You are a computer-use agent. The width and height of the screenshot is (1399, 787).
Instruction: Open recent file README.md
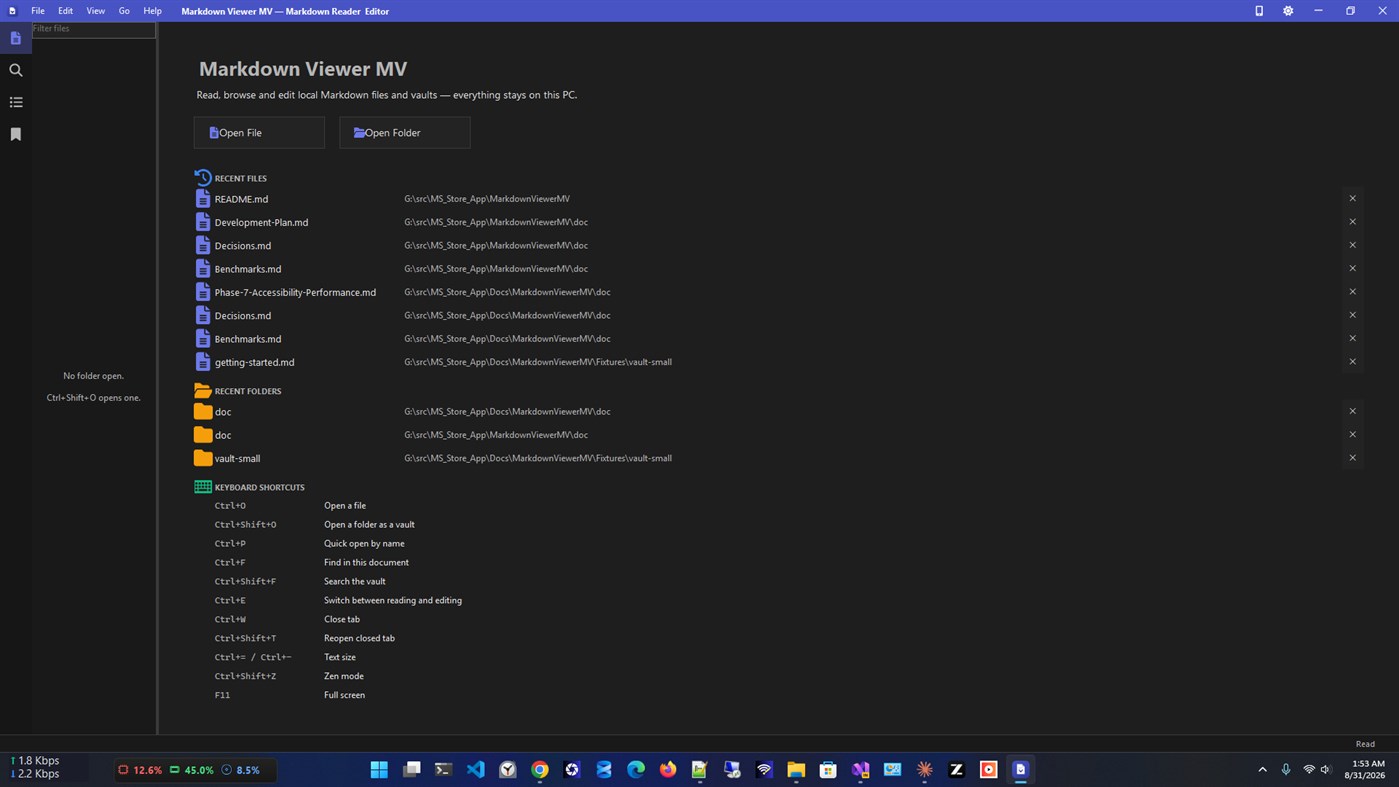tap(241, 199)
